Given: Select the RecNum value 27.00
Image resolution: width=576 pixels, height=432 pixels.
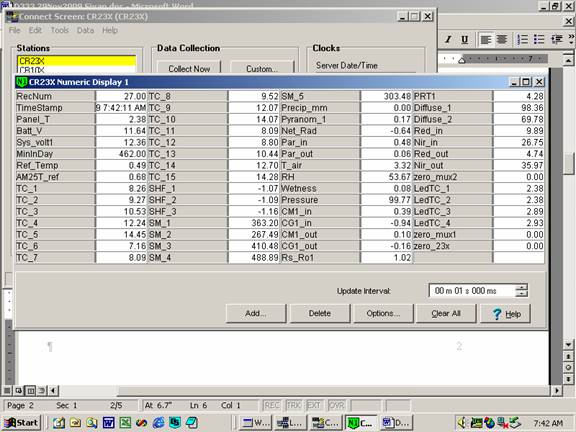Looking at the screenshot, I should pos(121,96).
